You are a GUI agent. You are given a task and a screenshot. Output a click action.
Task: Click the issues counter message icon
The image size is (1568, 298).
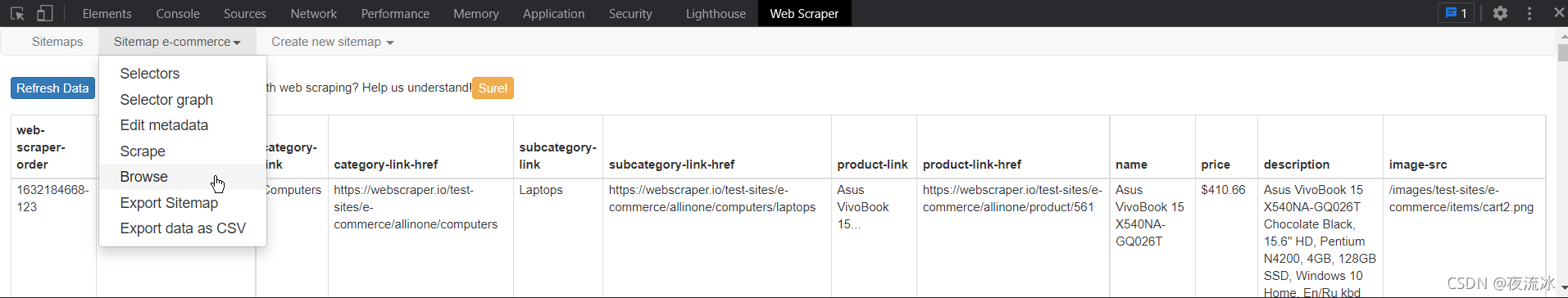click(x=1457, y=13)
